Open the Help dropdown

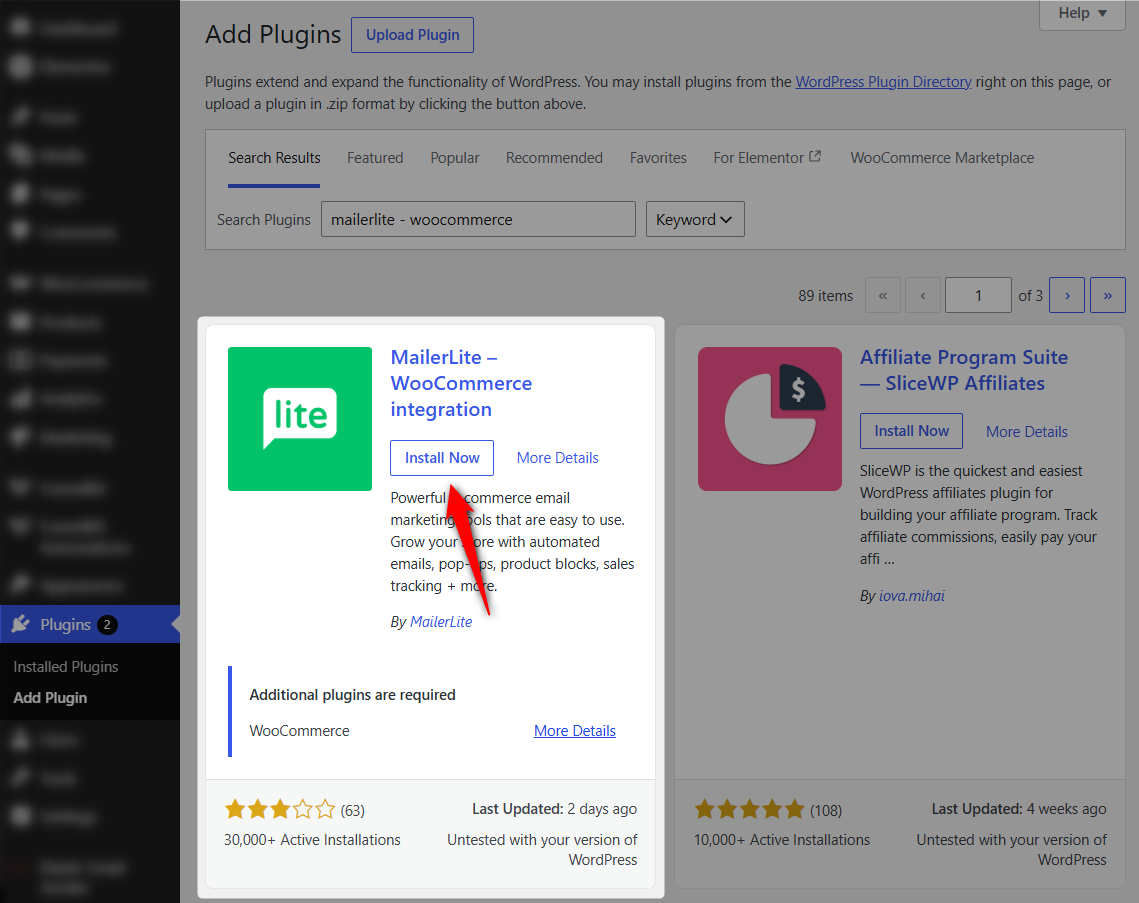coord(1082,14)
